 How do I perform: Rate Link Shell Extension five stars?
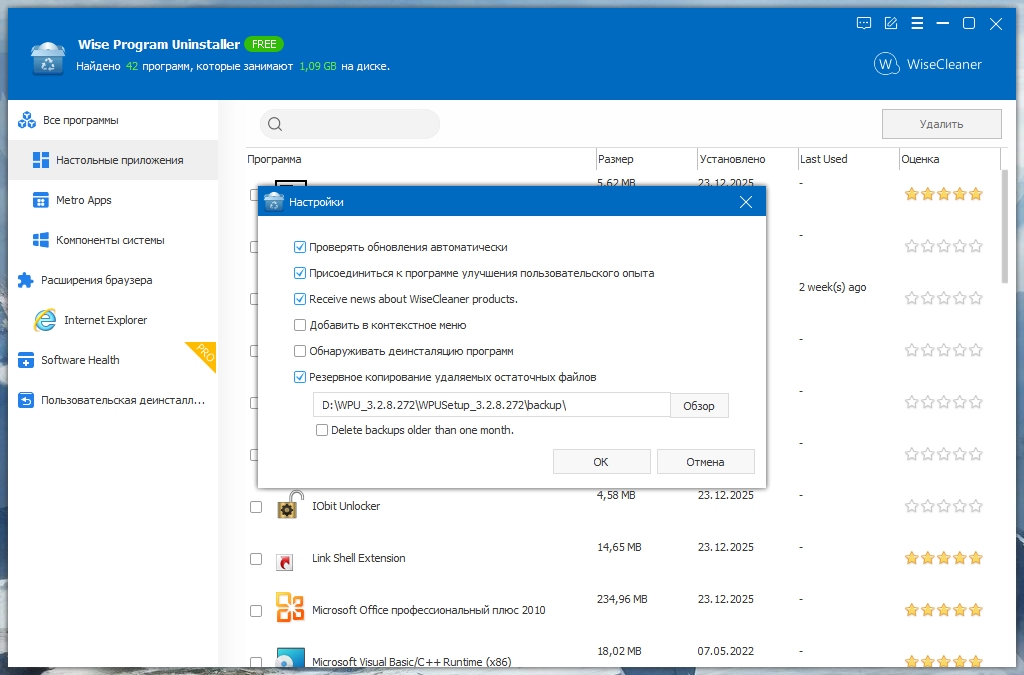[976, 558]
